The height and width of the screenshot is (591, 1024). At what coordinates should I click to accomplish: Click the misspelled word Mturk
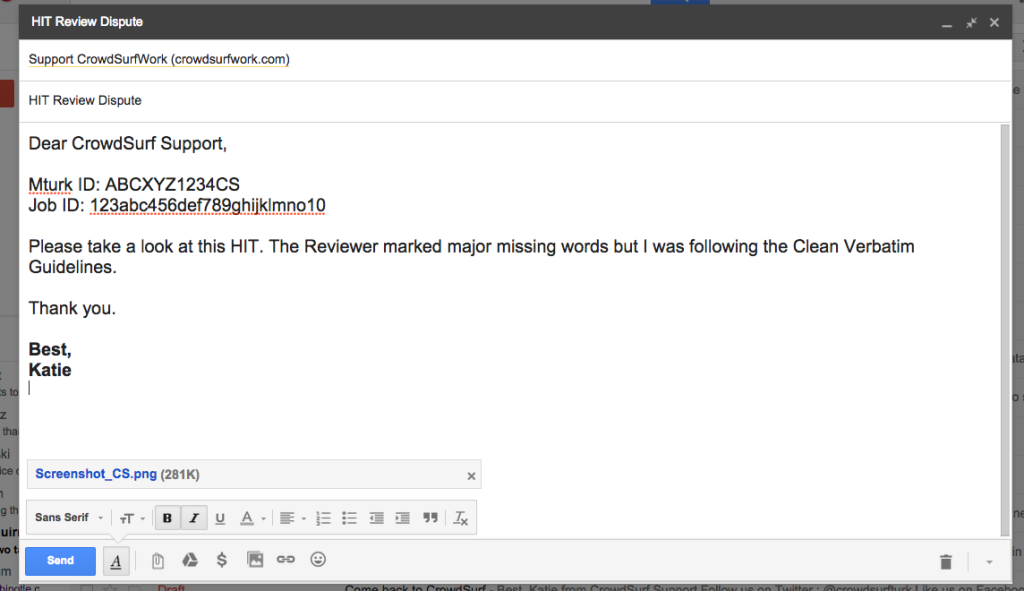[50, 185]
